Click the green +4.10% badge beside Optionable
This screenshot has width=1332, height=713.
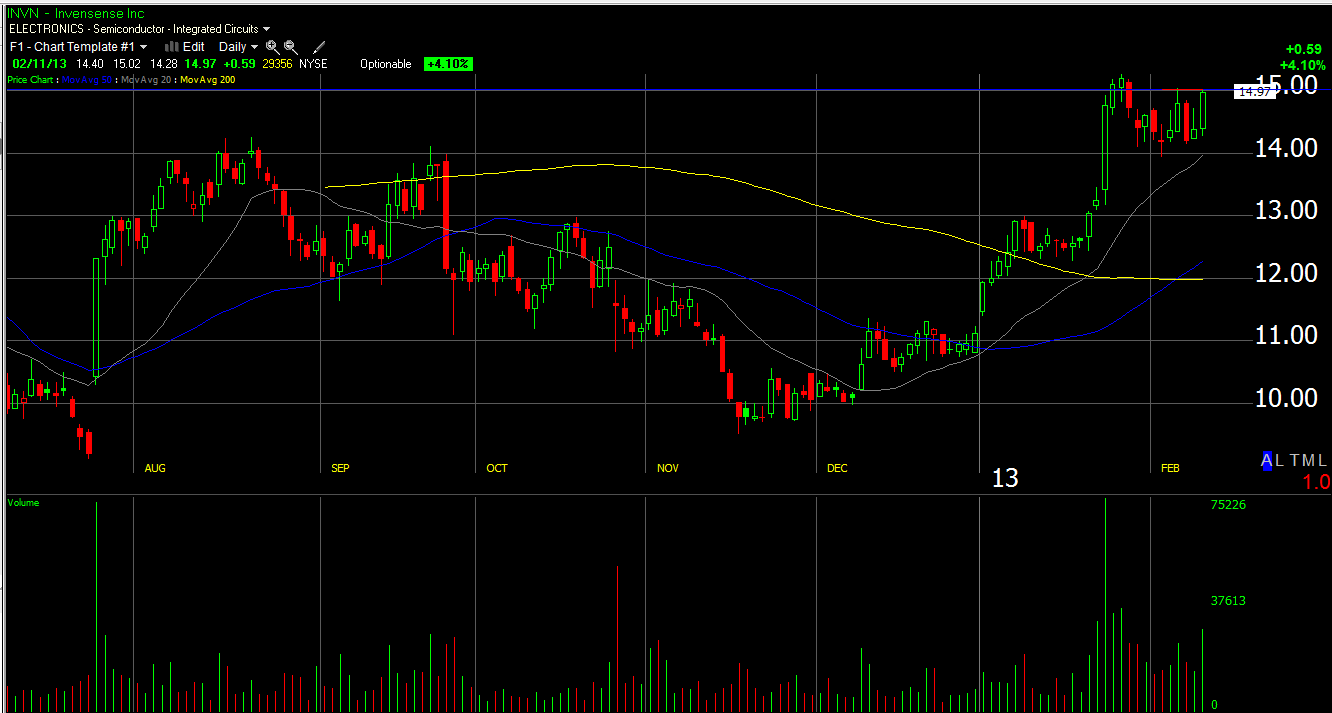[447, 64]
